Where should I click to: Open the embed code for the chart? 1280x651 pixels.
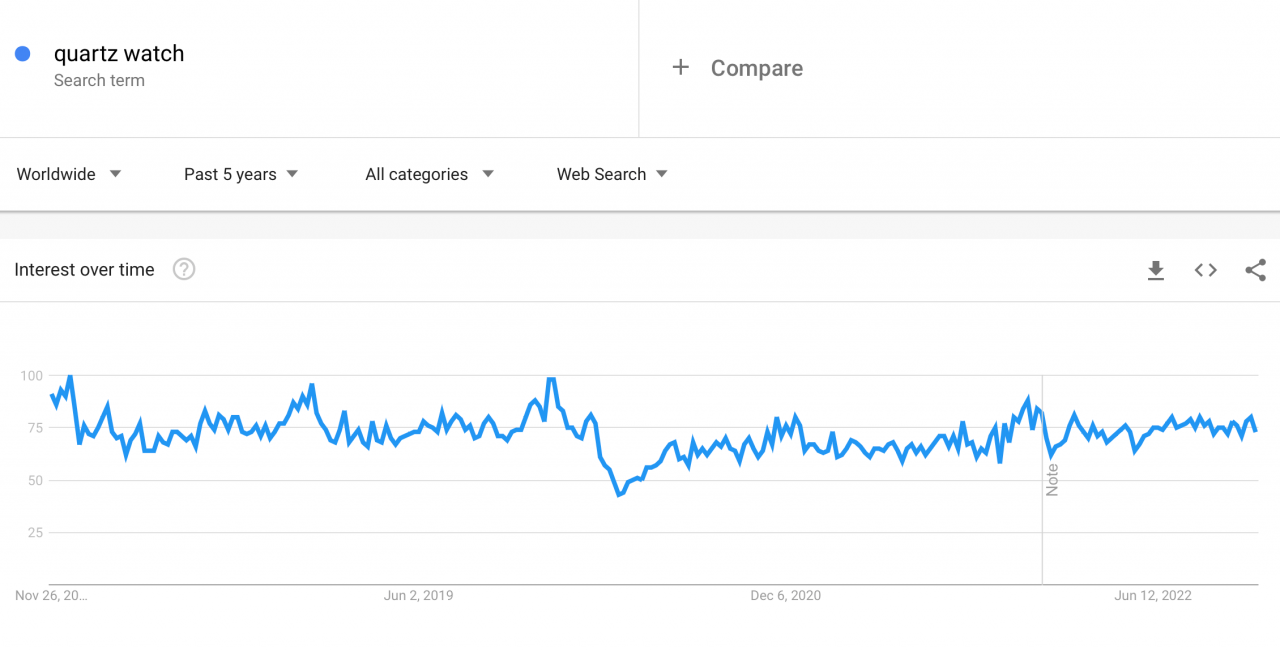tap(1205, 270)
